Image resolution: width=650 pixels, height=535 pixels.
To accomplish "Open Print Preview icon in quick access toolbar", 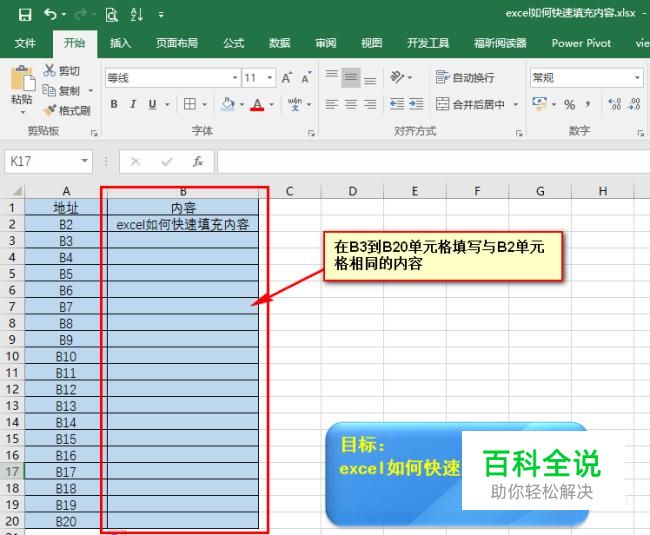I will tap(111, 15).
